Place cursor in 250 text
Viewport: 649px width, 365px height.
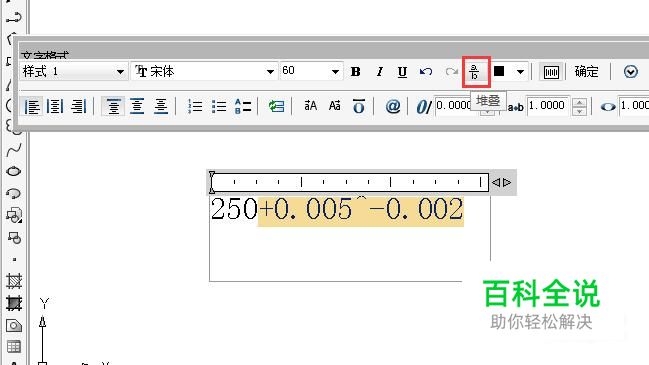[234, 209]
